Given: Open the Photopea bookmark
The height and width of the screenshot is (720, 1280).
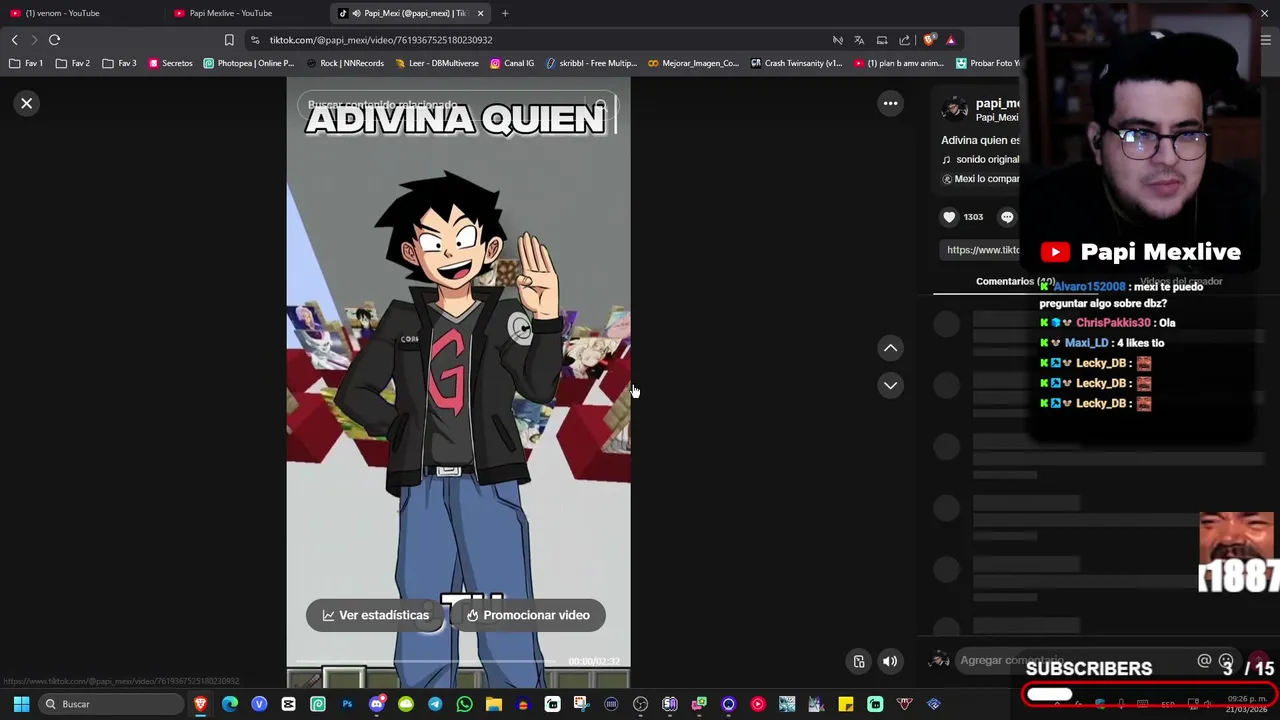Looking at the screenshot, I should 249,63.
